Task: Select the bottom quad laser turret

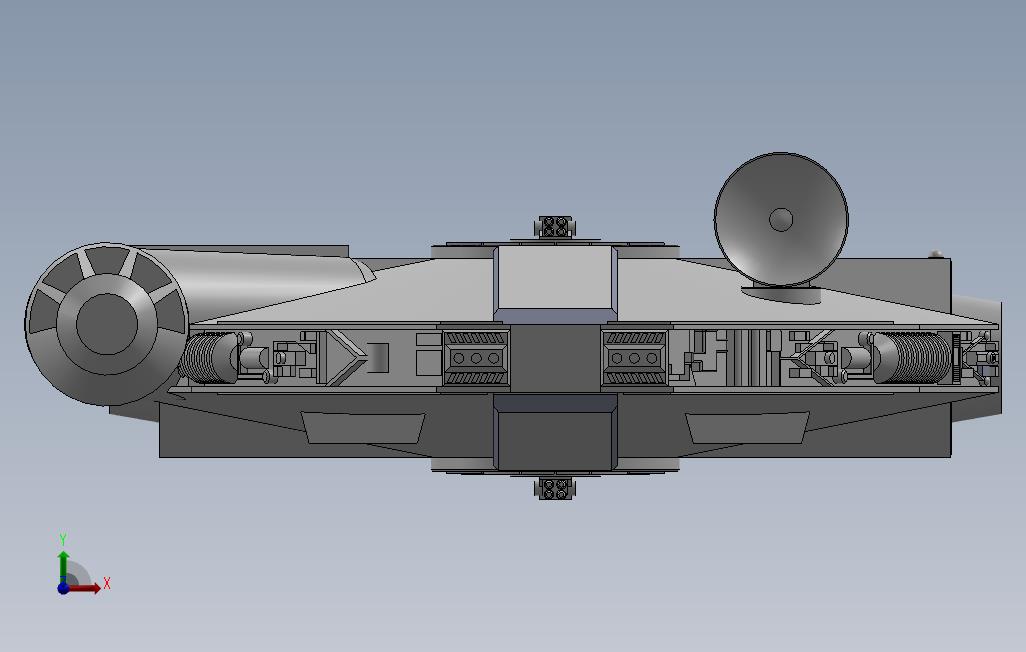Action: (x=555, y=488)
